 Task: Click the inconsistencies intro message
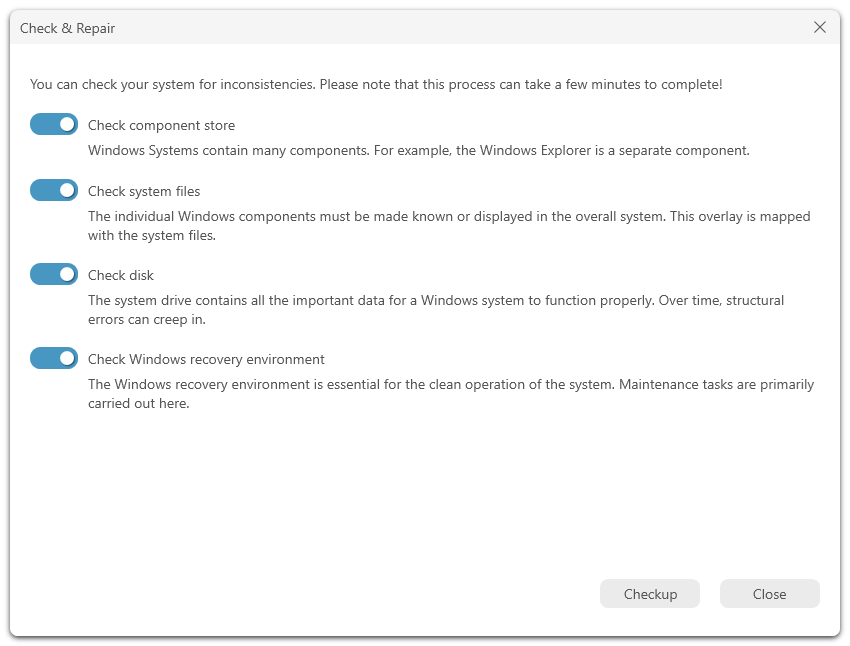tap(376, 85)
